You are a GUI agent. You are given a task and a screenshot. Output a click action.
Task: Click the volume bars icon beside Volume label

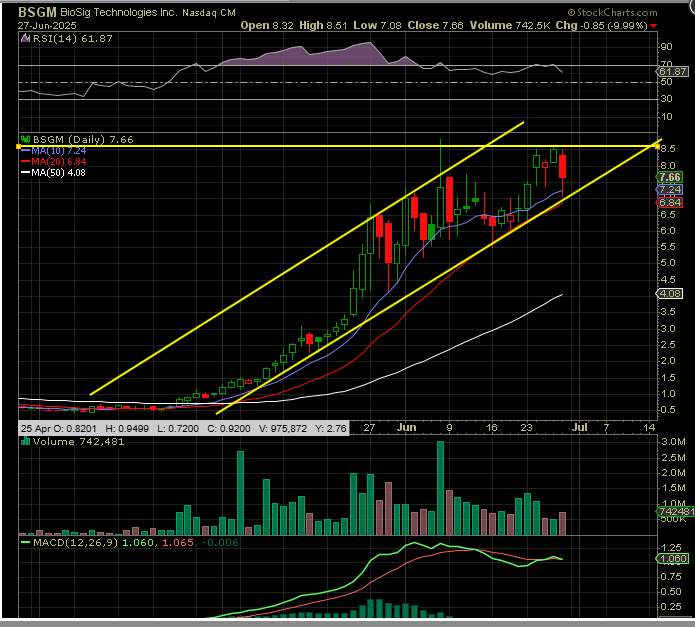click(x=26, y=441)
